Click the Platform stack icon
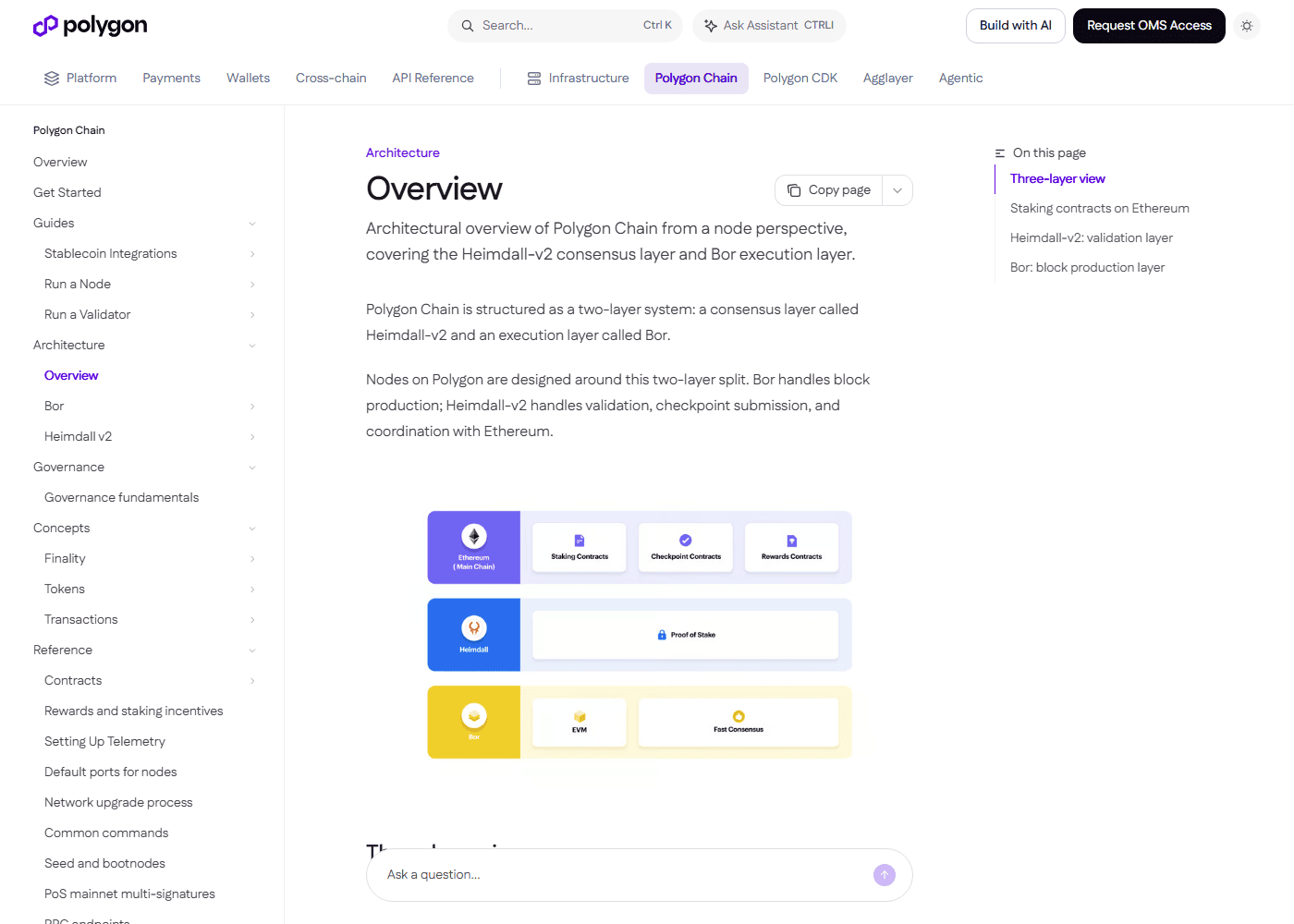The height and width of the screenshot is (924, 1294). tap(52, 79)
